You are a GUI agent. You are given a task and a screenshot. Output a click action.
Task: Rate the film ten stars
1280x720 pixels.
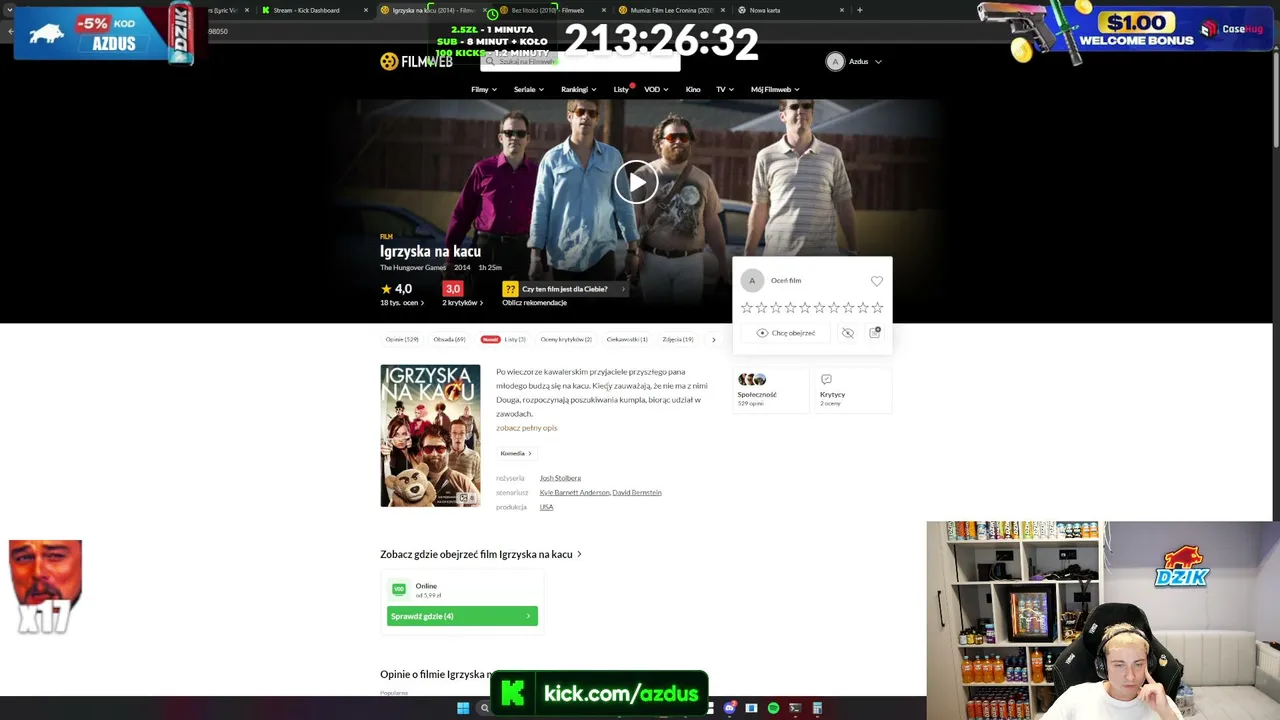(878, 308)
